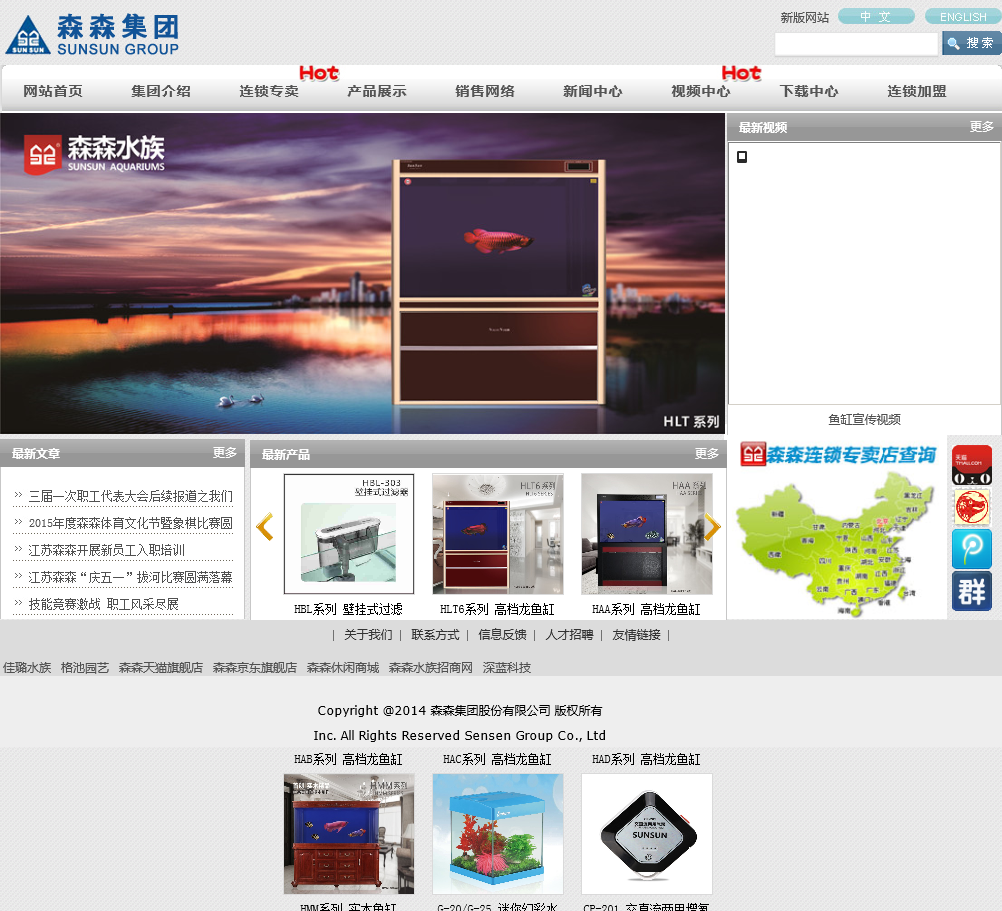This screenshot has width=1002, height=911.
Task: Click the China store map image
Action: point(836,543)
